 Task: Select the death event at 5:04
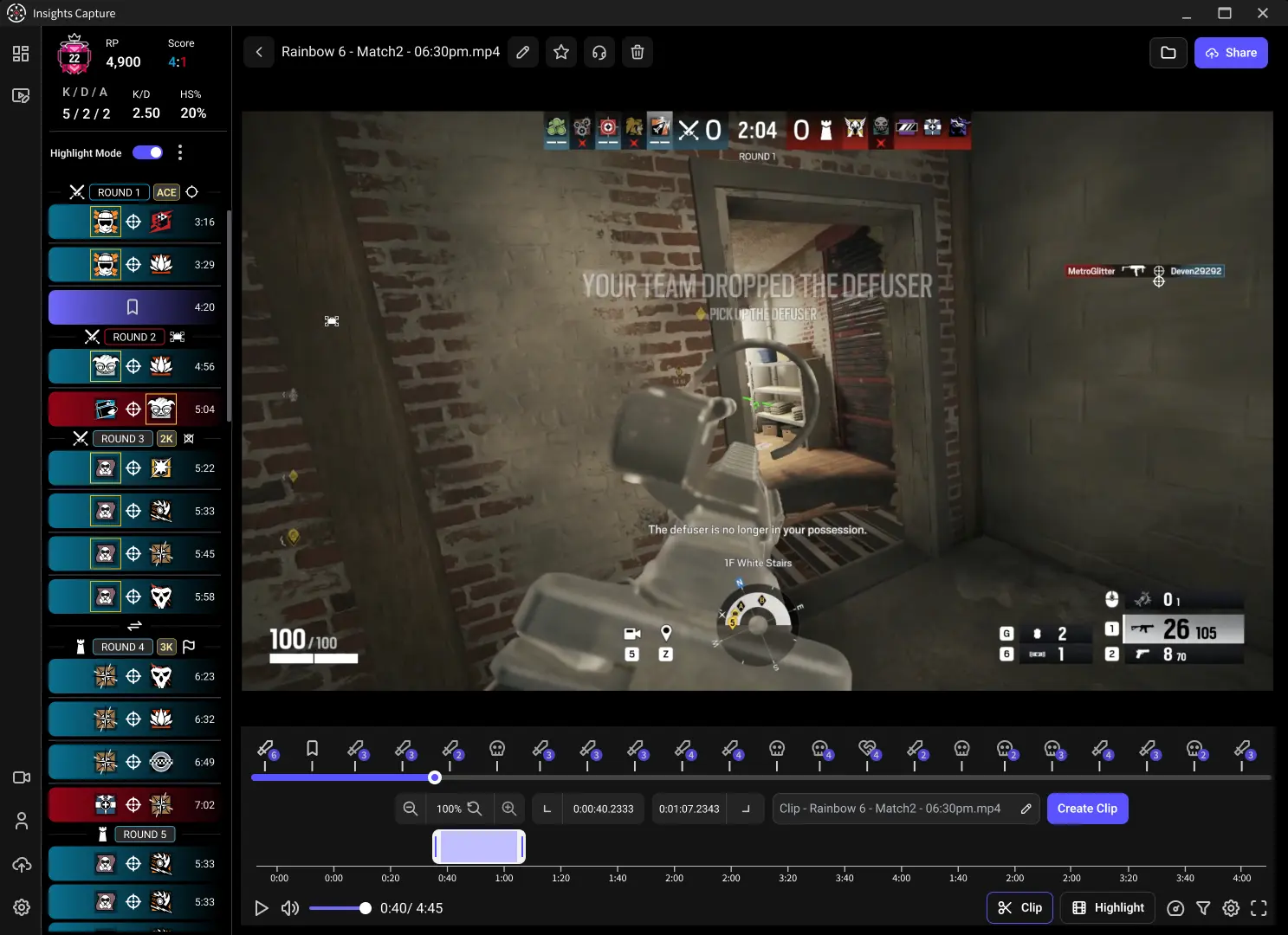coord(135,409)
